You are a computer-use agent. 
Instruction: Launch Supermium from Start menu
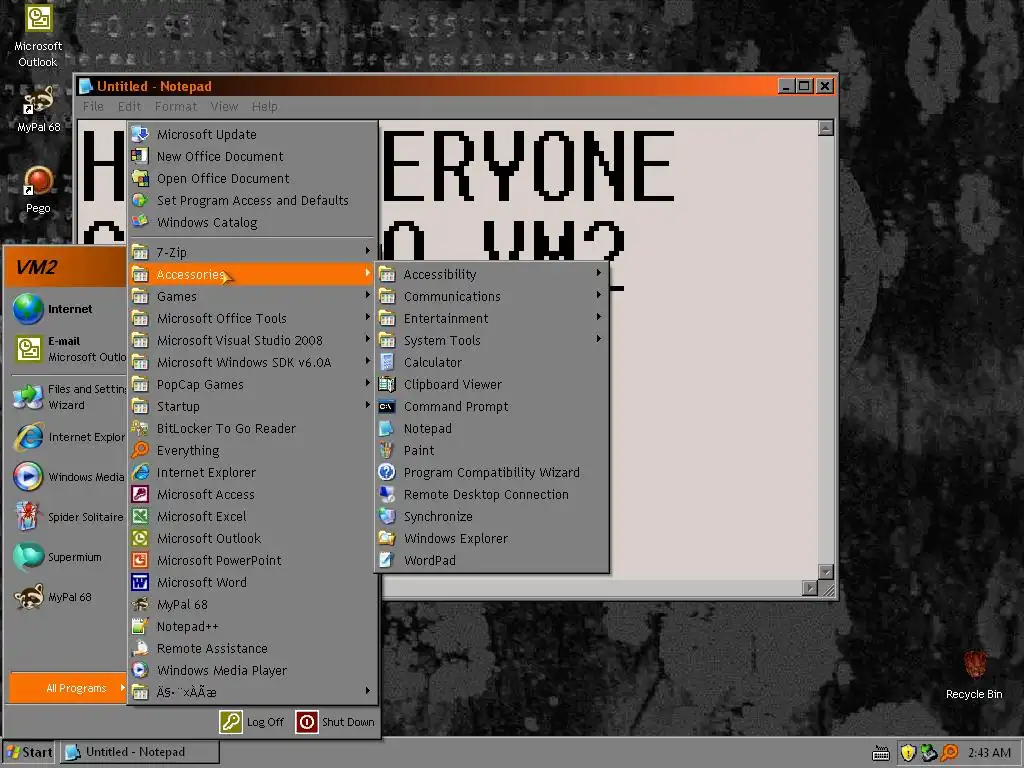[68, 557]
